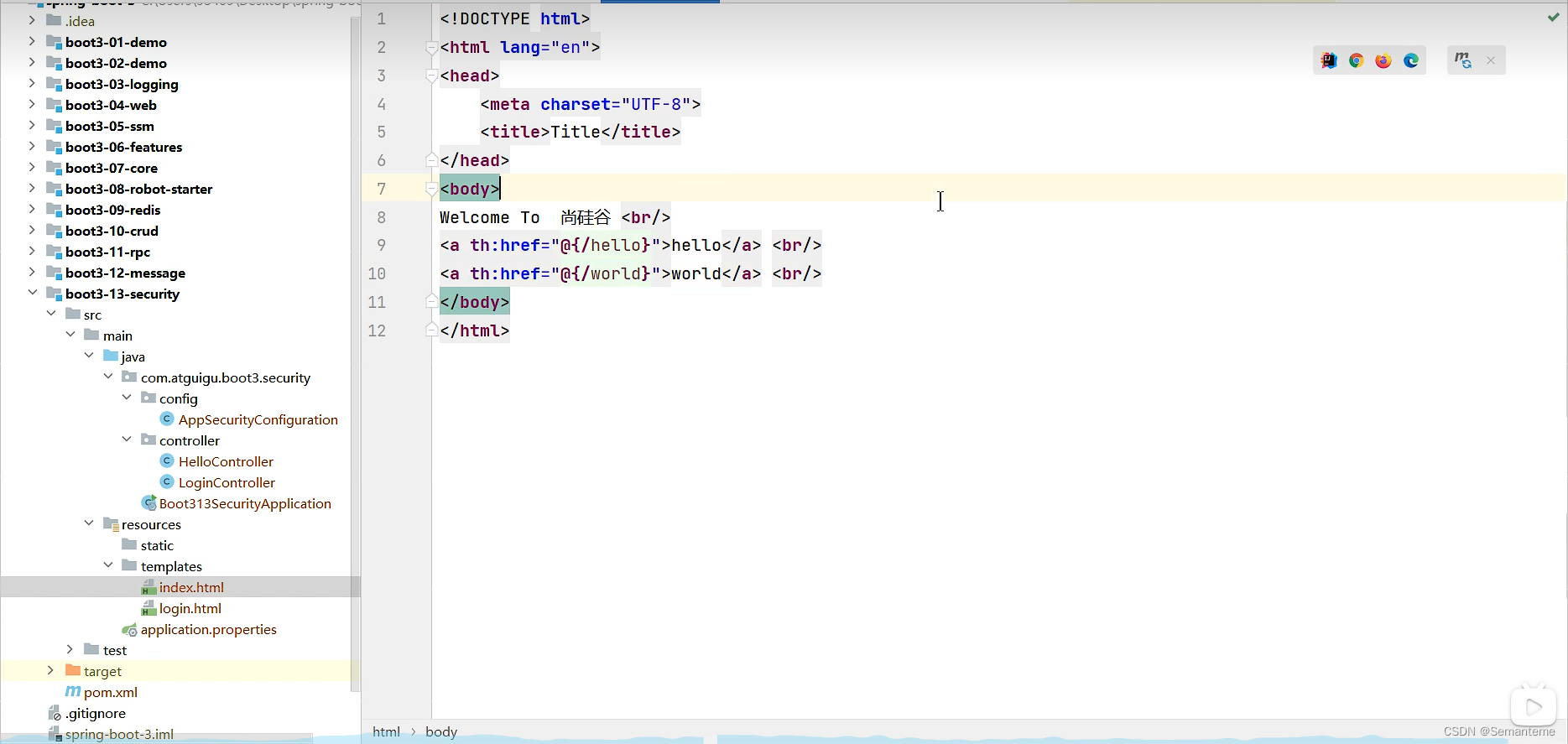The height and width of the screenshot is (744, 1568).
Task: Collapse the boot3-13-security module
Action: coord(32,293)
